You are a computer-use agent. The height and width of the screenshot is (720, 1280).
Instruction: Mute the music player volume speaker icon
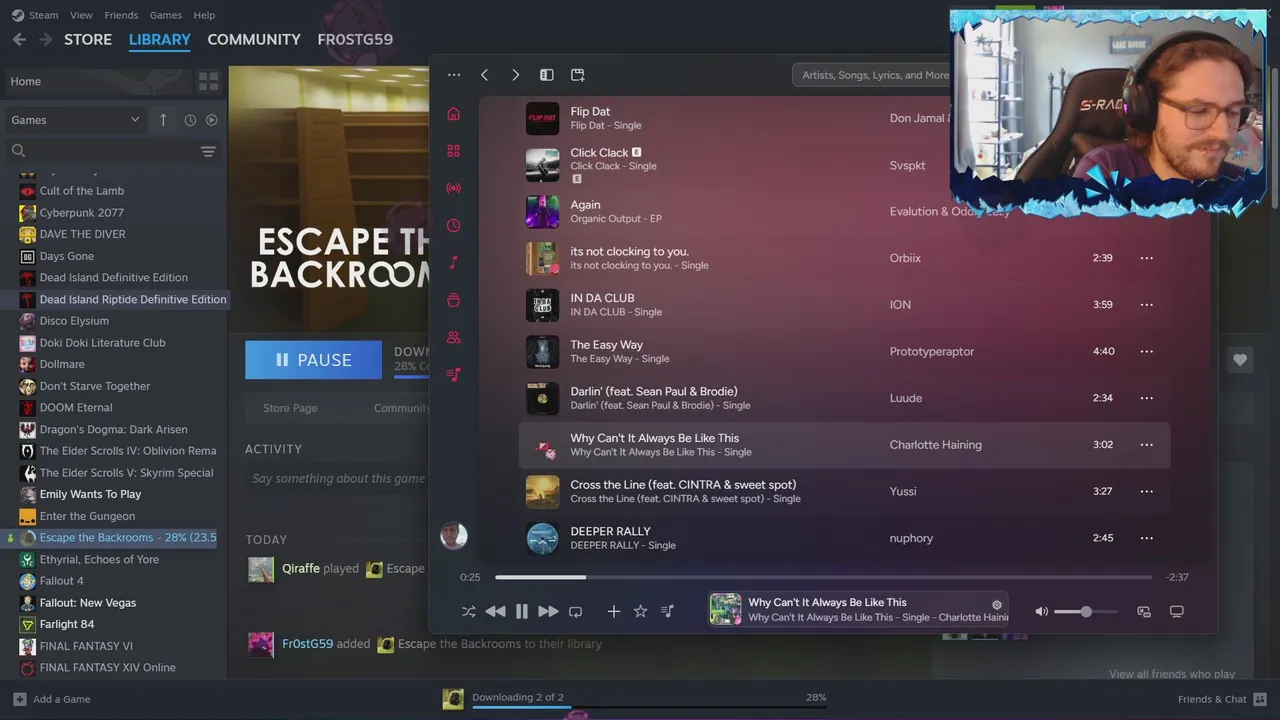click(x=1041, y=611)
